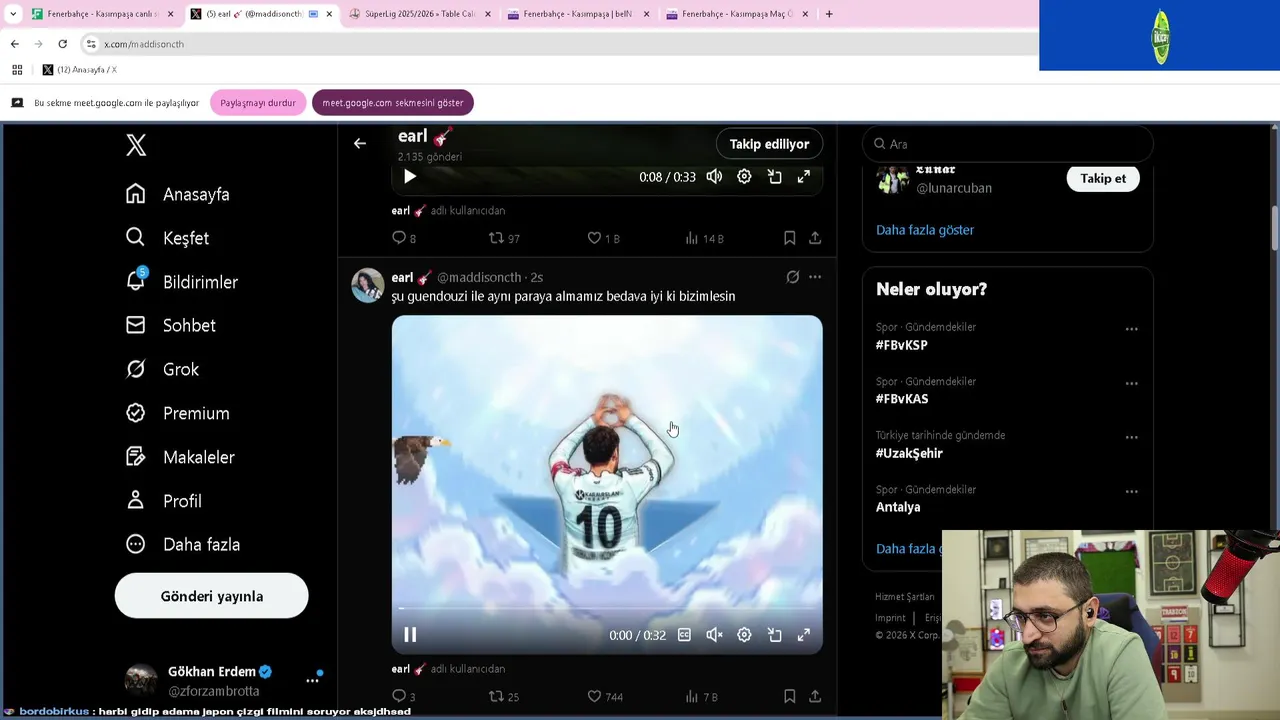Open Gökhan Erdem account options dots
Viewport: 1280px width, 720px height.
pyautogui.click(x=313, y=680)
